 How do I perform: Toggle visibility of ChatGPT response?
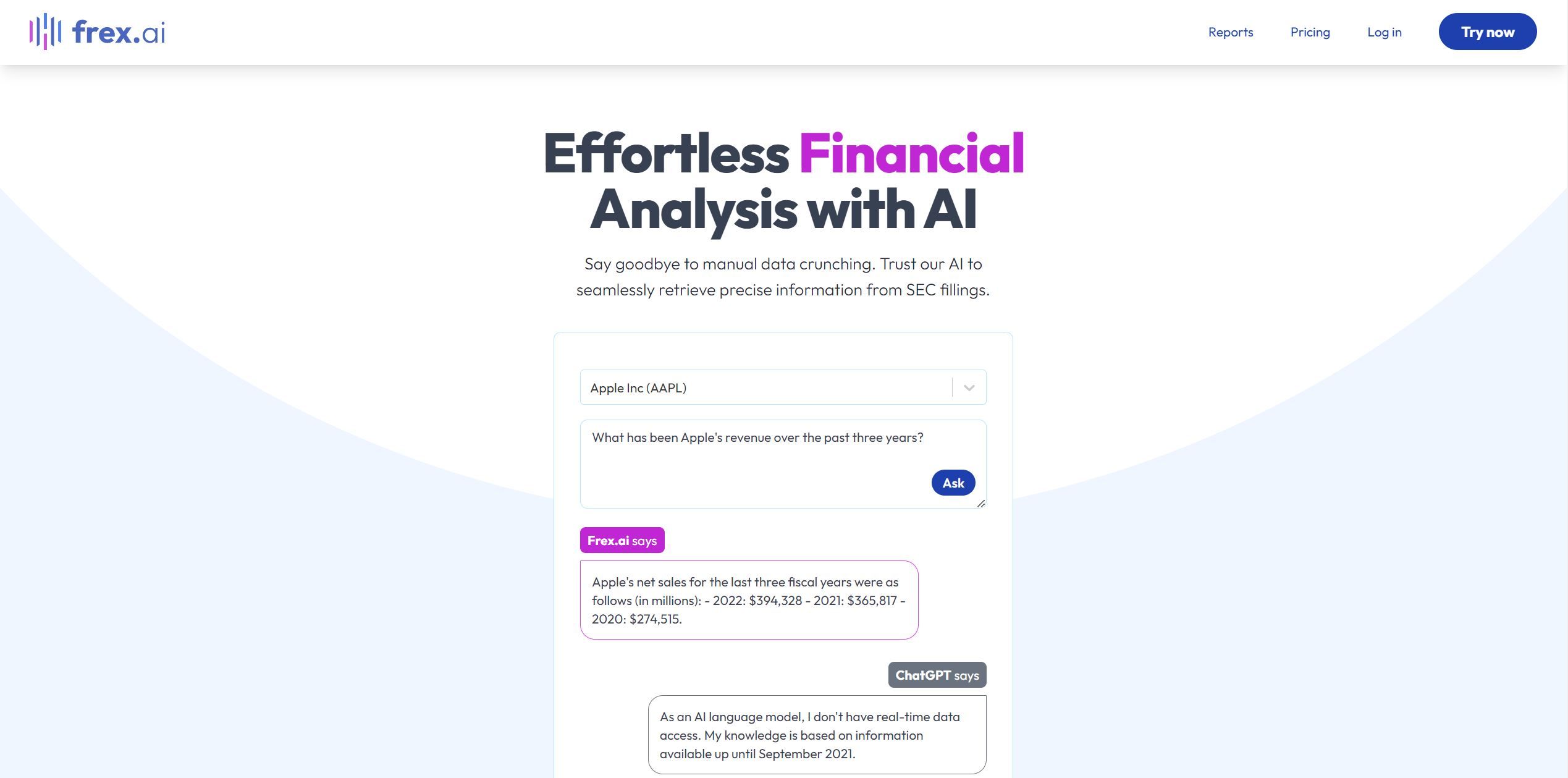[937, 674]
